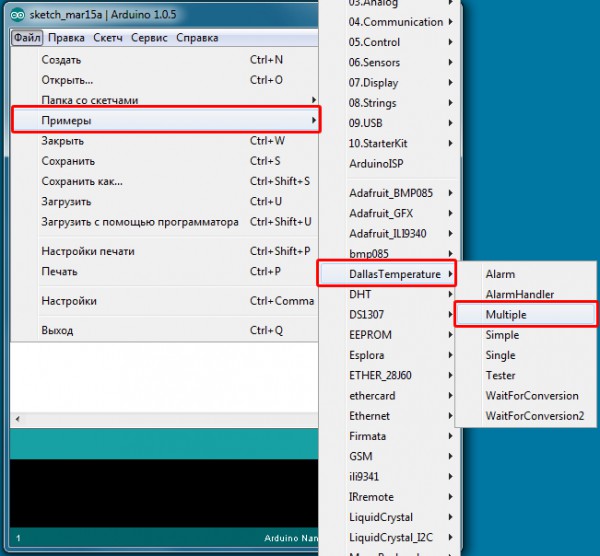The width and height of the screenshot is (600, 556).
Task: Open Настройки preferences entry
Action: click(165, 301)
